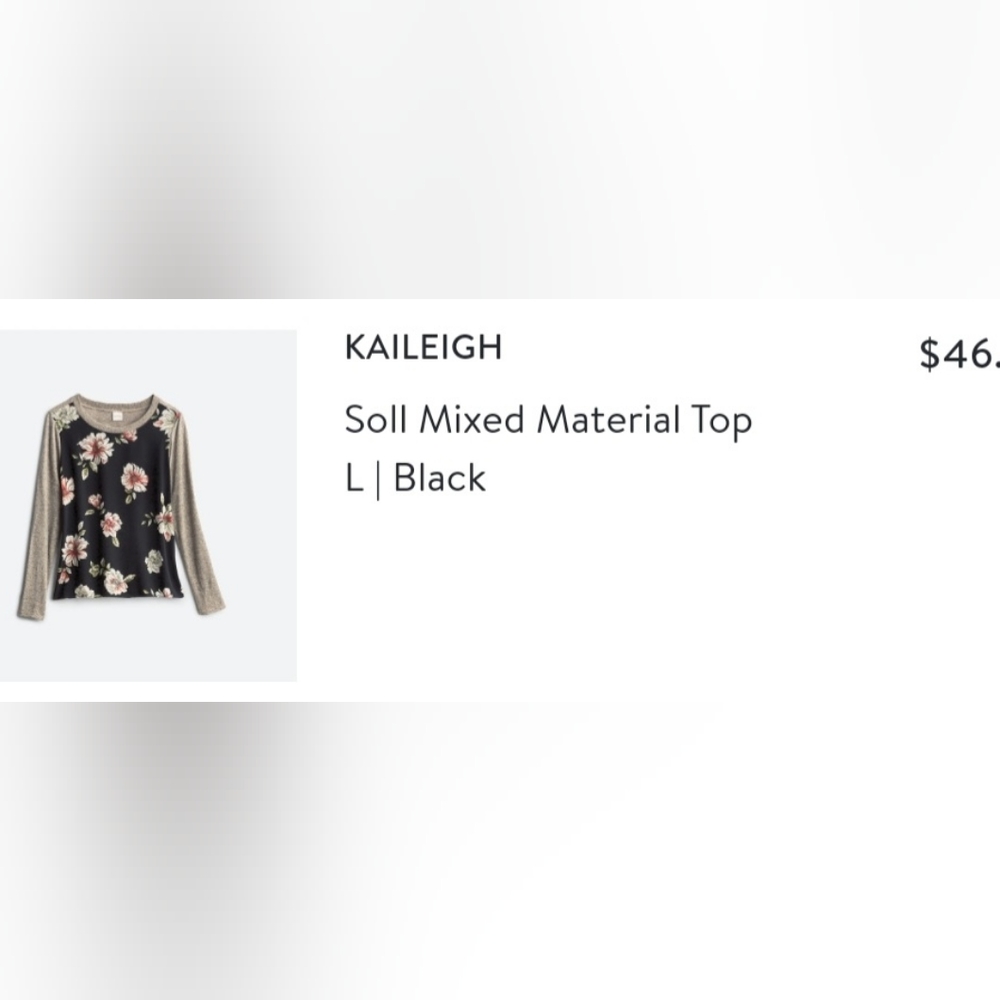Viewport: 1000px width, 1000px height.
Task: Click the blurred area below the product row
Action: click(500, 850)
